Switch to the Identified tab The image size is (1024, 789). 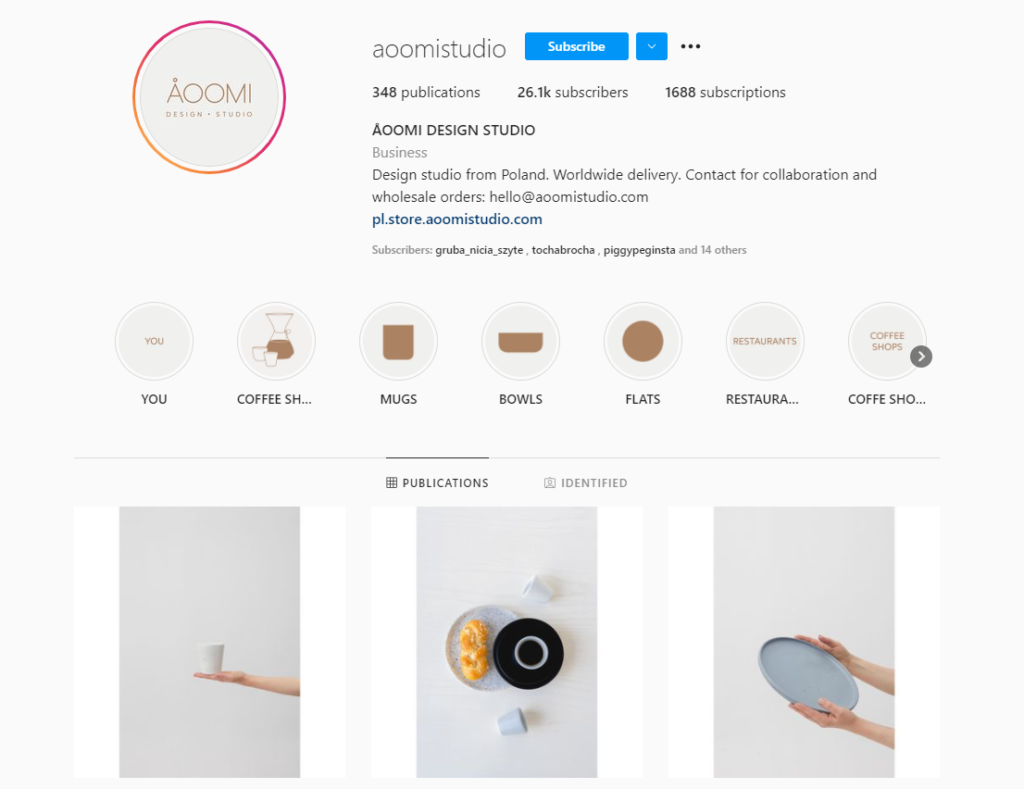(x=586, y=483)
